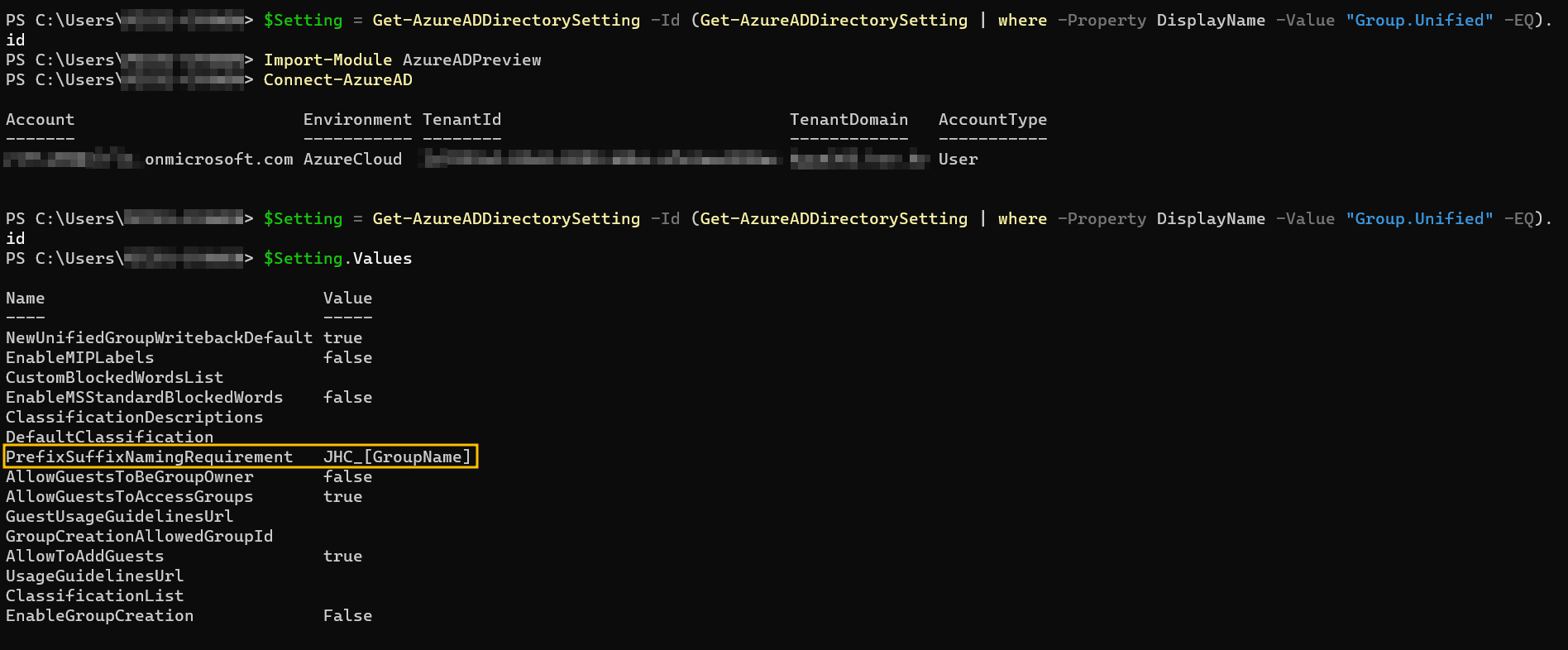Image resolution: width=1568 pixels, height=650 pixels.
Task: Click the ClassificationDescriptions entry
Action: (x=134, y=417)
